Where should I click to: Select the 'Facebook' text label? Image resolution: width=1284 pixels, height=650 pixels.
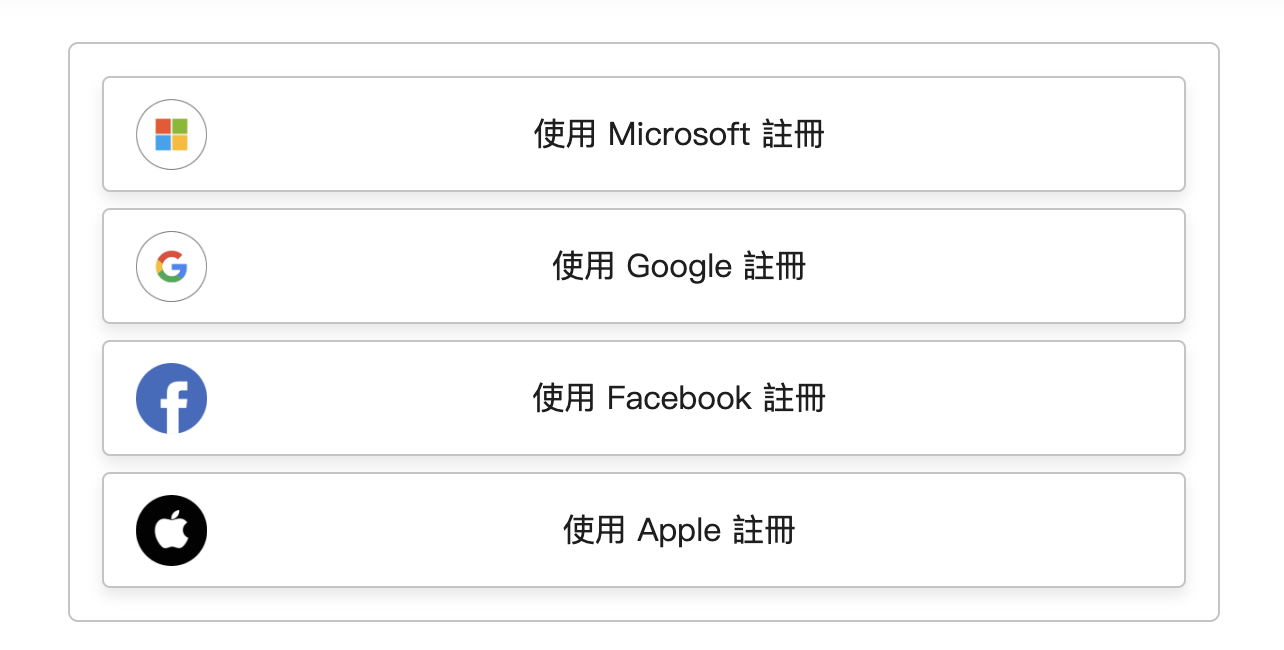tap(679, 398)
